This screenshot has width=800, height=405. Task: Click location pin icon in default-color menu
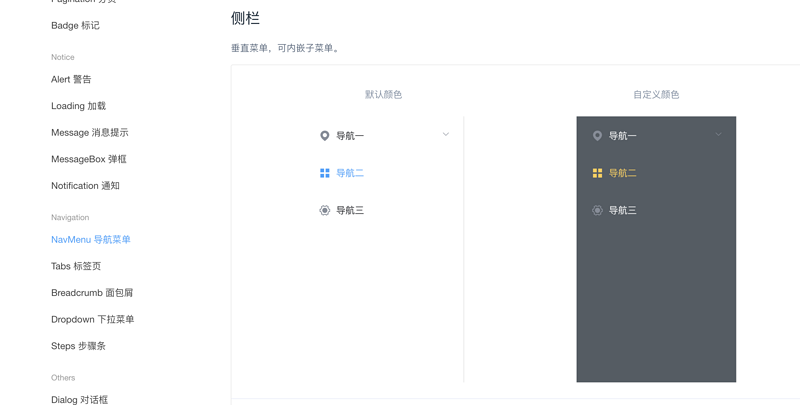(324, 136)
